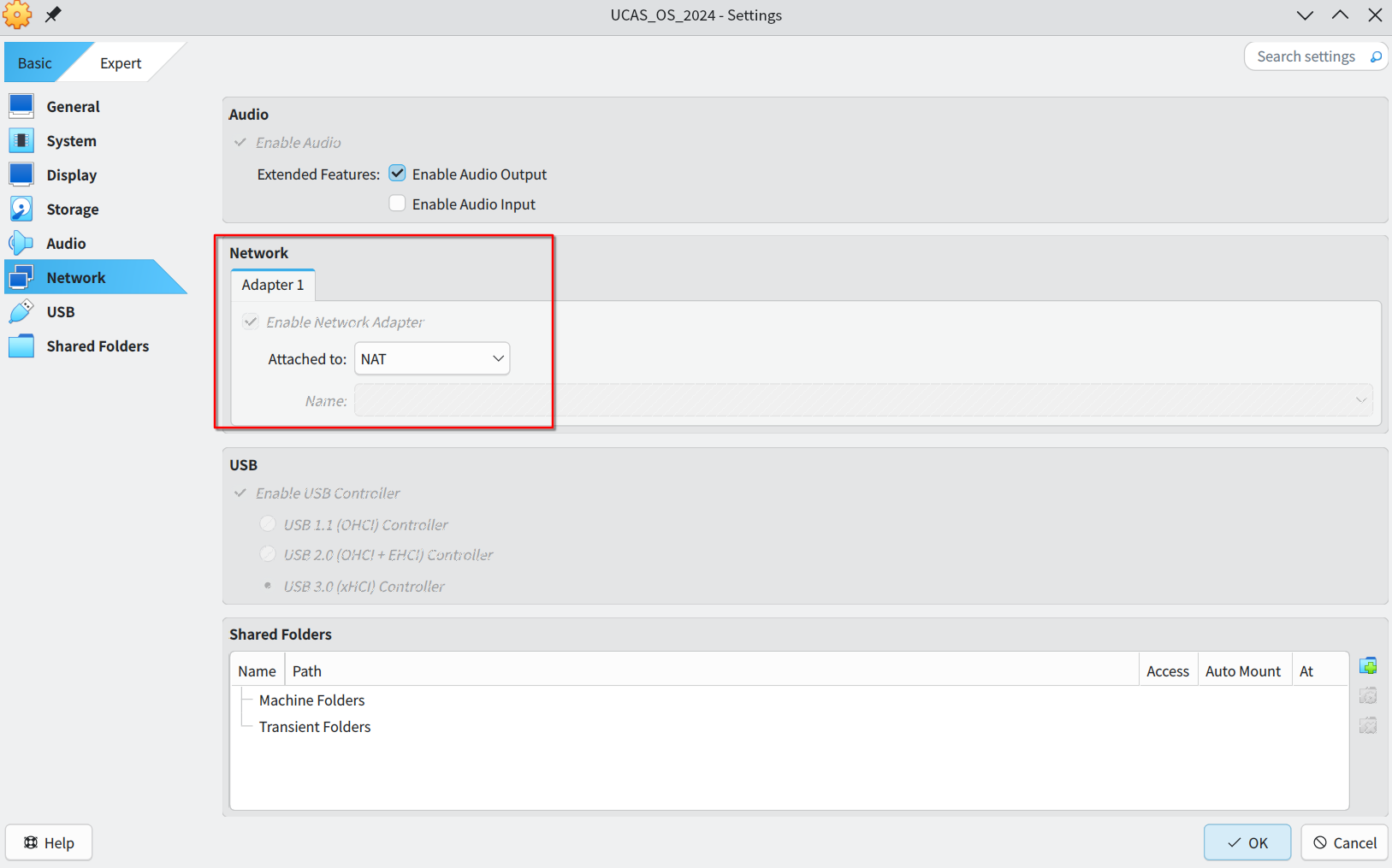Switch to the Basic settings tab

pyautogui.click(x=35, y=63)
